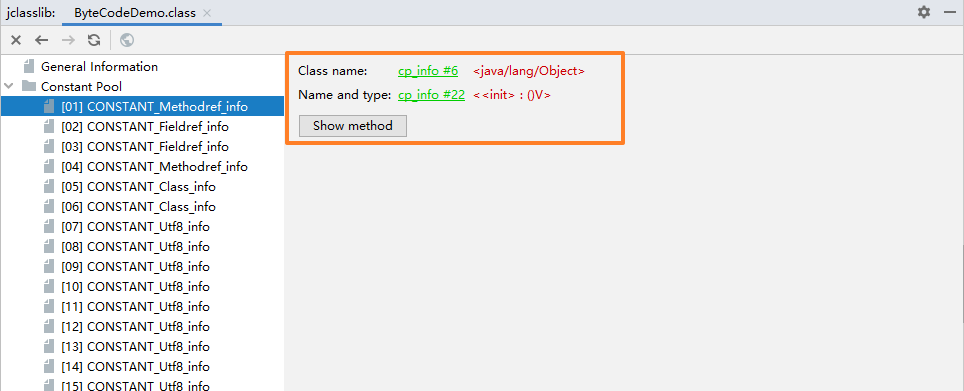The image size is (964, 391).
Task: Click the <java/lang/Object> class name text
Action: pyautogui.click(x=529, y=71)
